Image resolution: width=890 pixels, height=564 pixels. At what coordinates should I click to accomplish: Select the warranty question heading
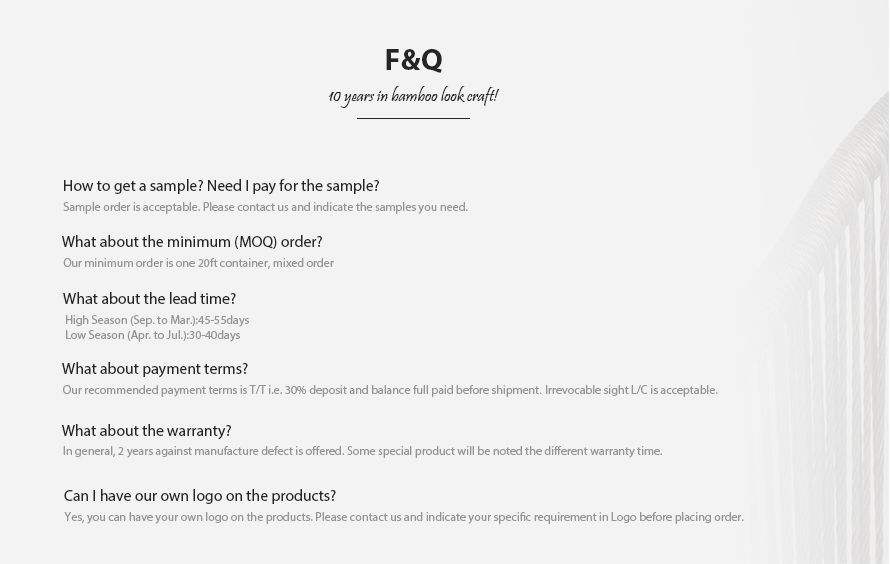[146, 431]
